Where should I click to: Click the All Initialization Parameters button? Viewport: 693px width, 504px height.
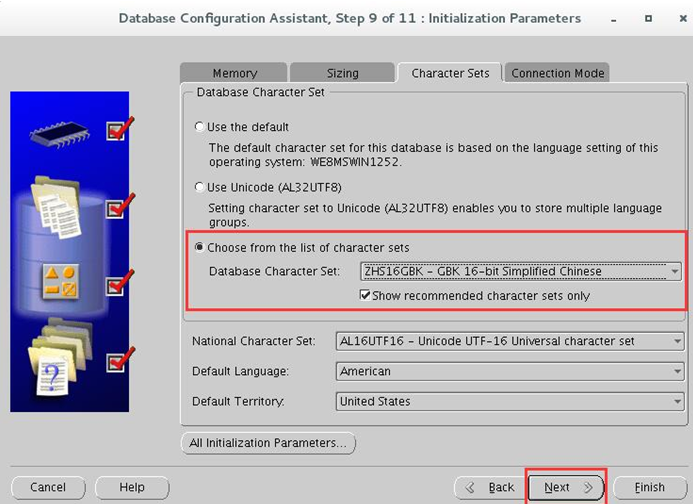pyautogui.click(x=268, y=443)
